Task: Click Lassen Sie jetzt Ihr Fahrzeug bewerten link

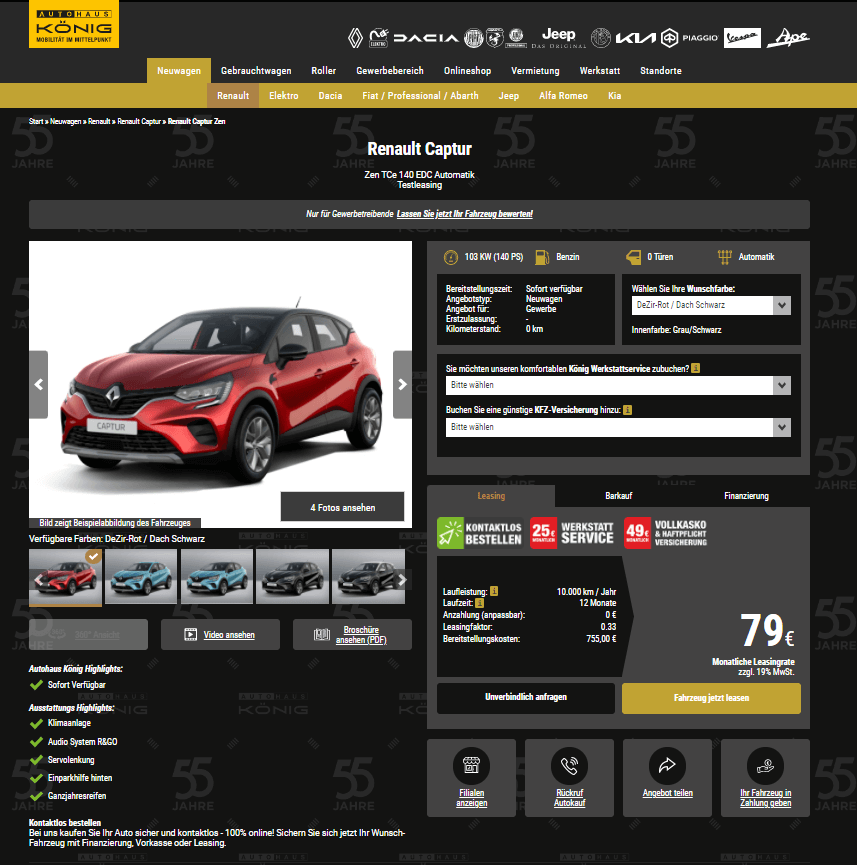Action: pyautogui.click(x=465, y=214)
